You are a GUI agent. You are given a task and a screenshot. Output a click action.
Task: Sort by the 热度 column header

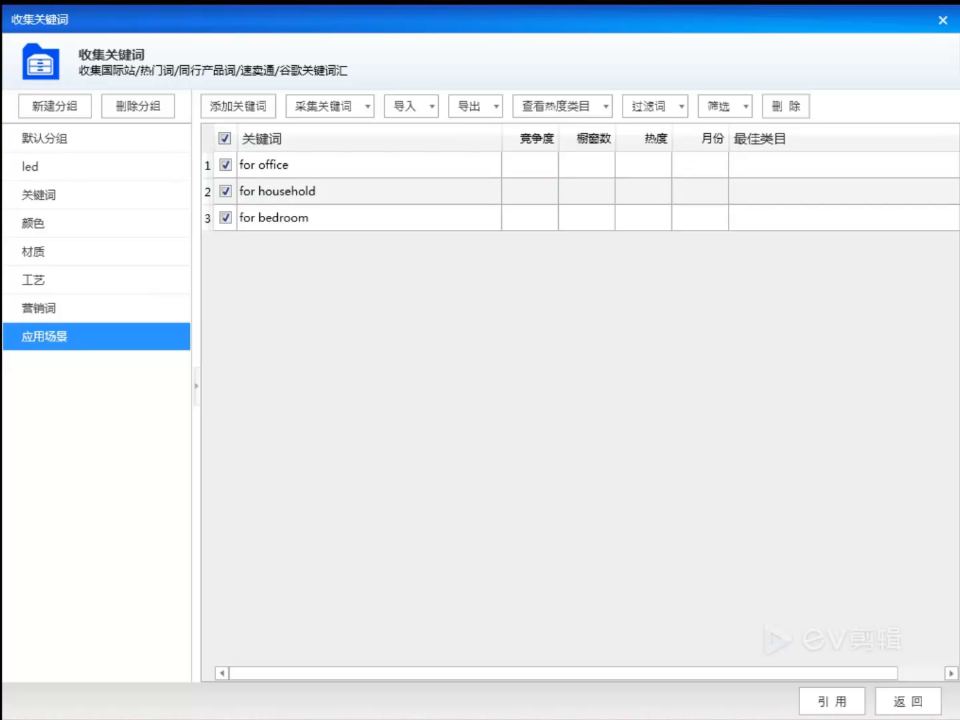coord(643,138)
